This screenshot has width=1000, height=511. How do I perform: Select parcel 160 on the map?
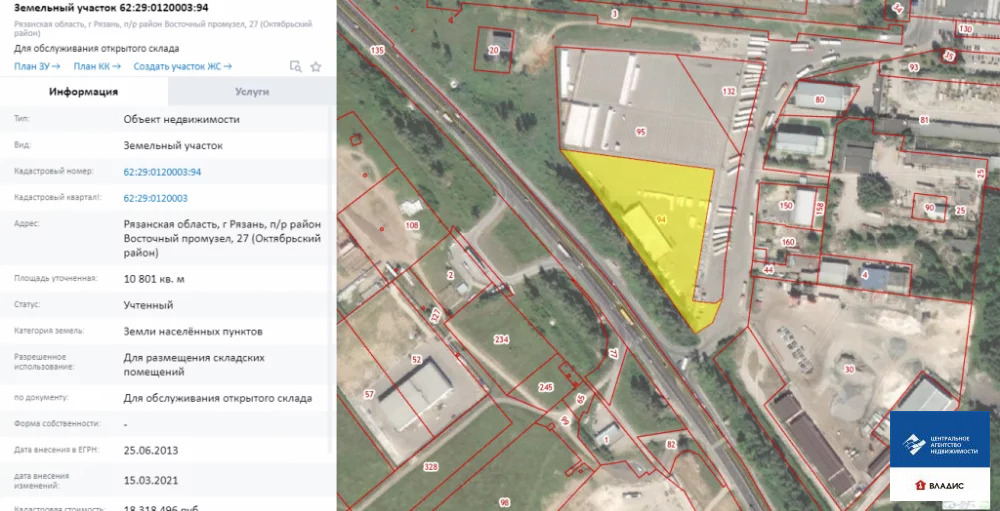(x=788, y=242)
